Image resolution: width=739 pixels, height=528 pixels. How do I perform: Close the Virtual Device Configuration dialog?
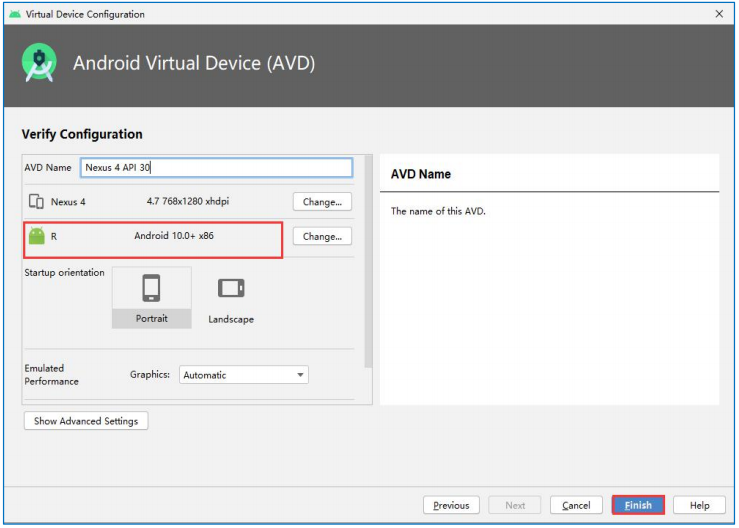[x=719, y=14]
